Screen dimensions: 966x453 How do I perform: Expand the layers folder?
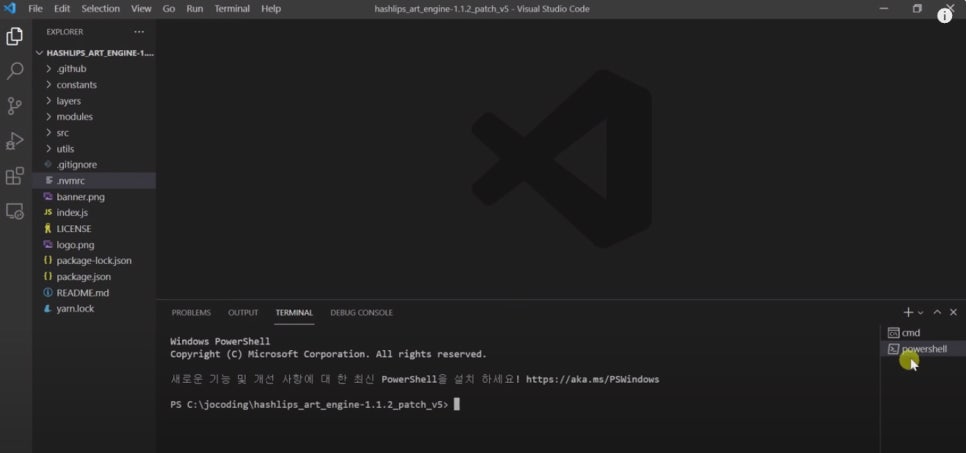(94, 101)
